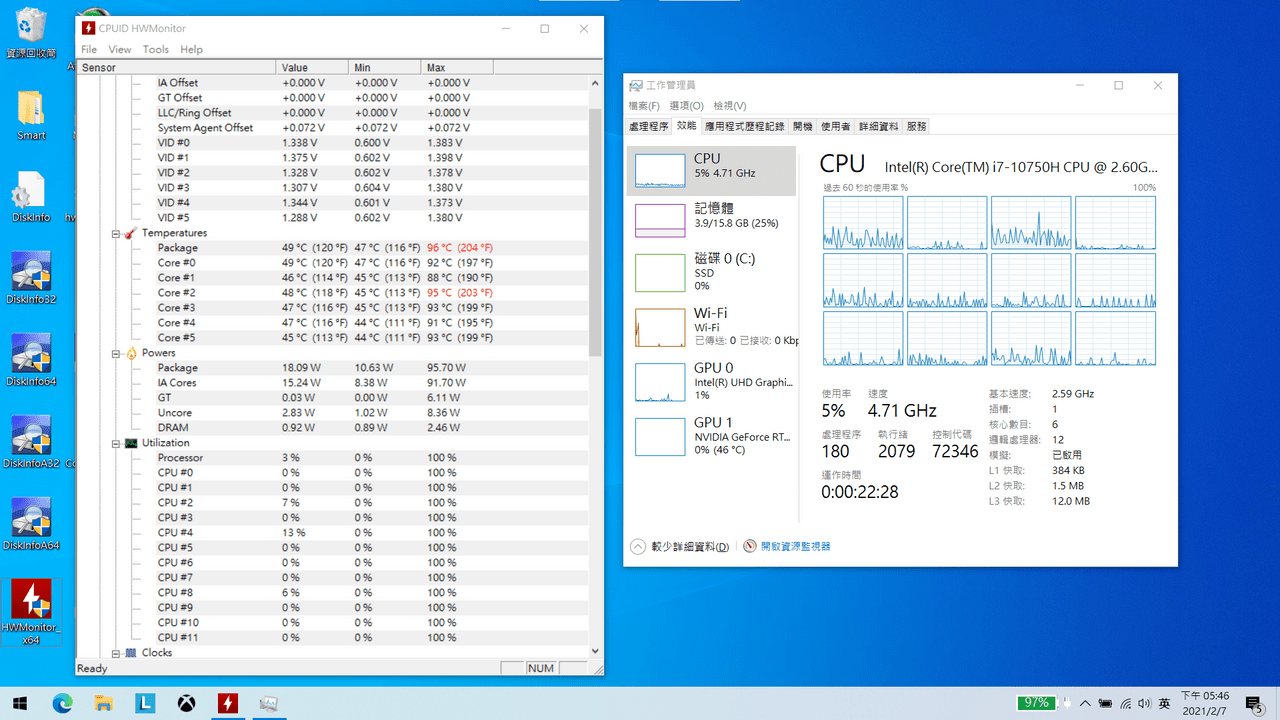This screenshot has height=720, width=1280.
Task: Open the notification center icon
Action: [x=1256, y=704]
